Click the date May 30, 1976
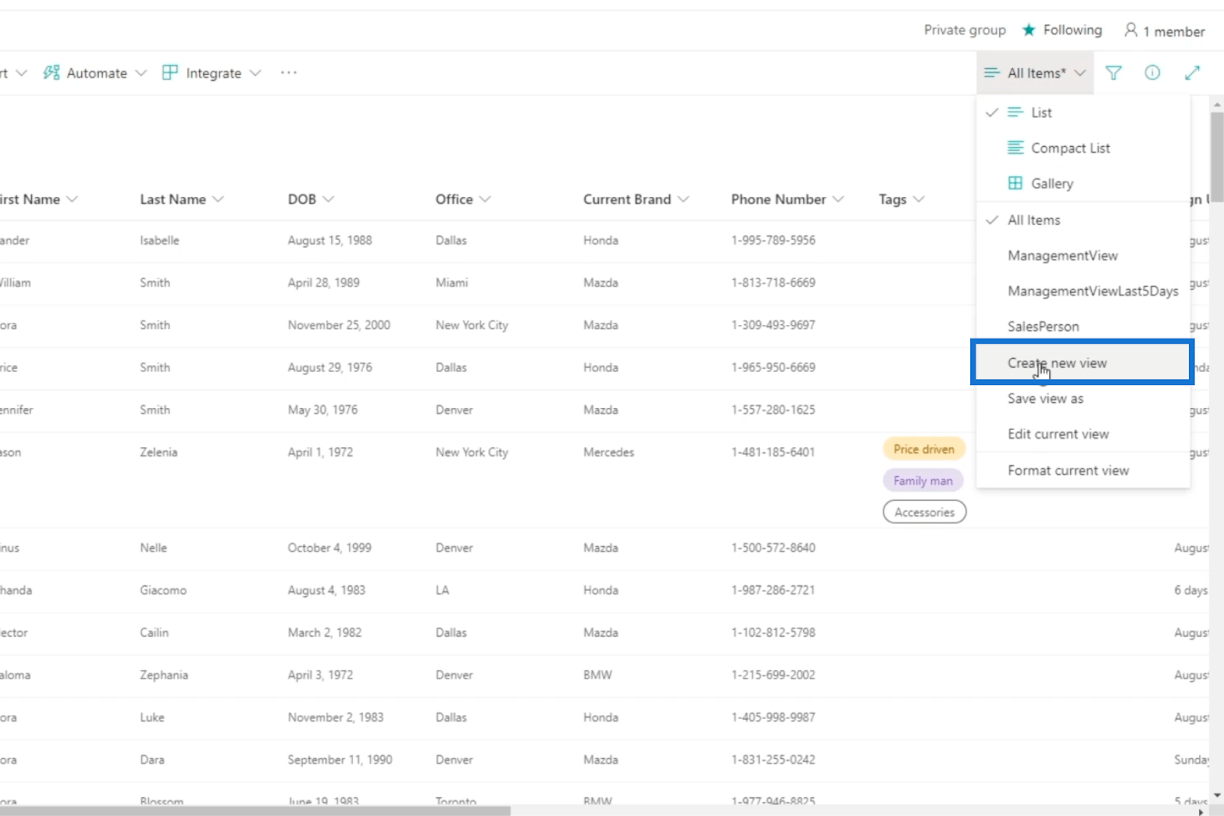Image resolution: width=1224 pixels, height=816 pixels. [323, 410]
